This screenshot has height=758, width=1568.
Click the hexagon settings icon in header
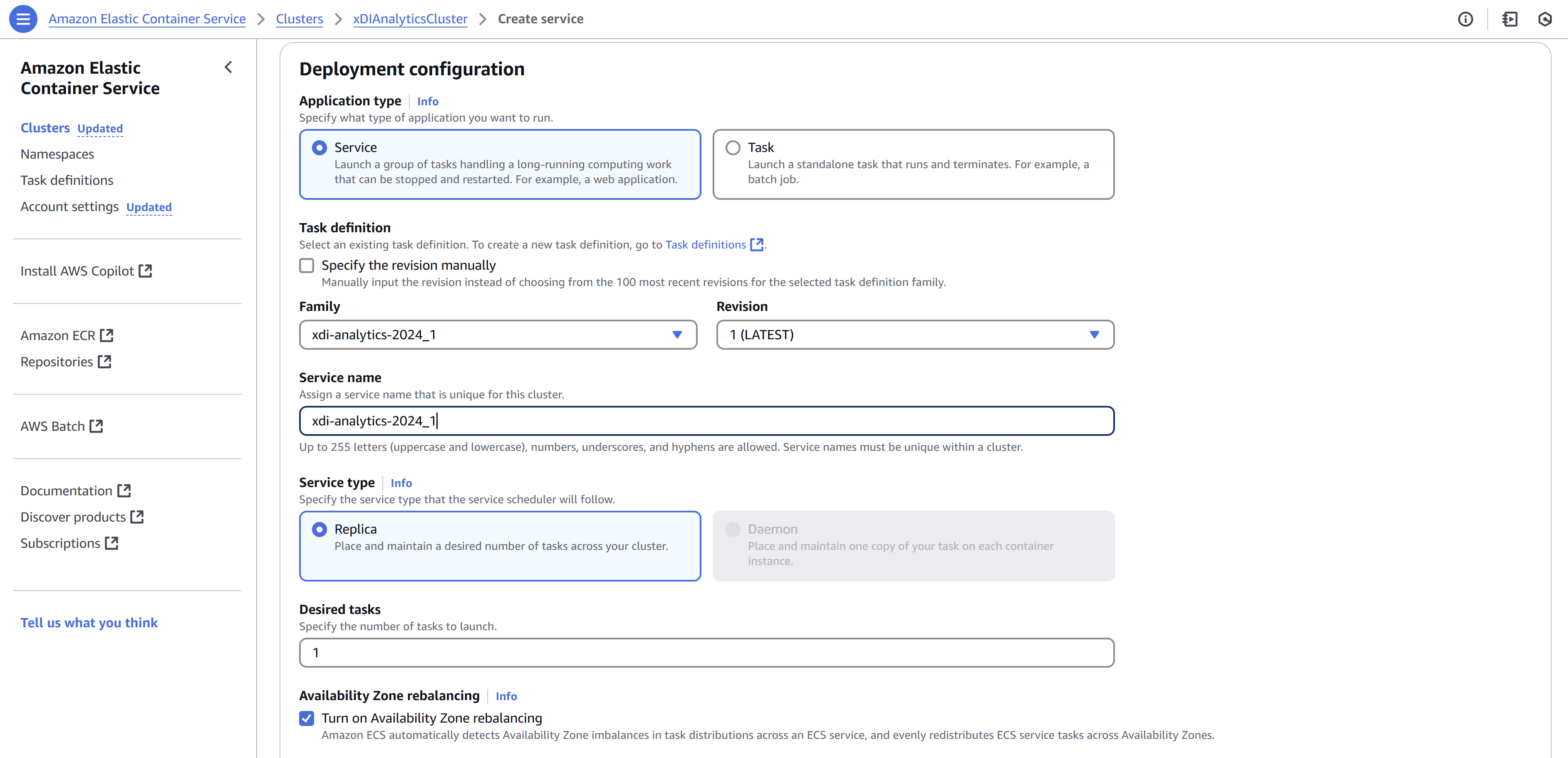1545,19
